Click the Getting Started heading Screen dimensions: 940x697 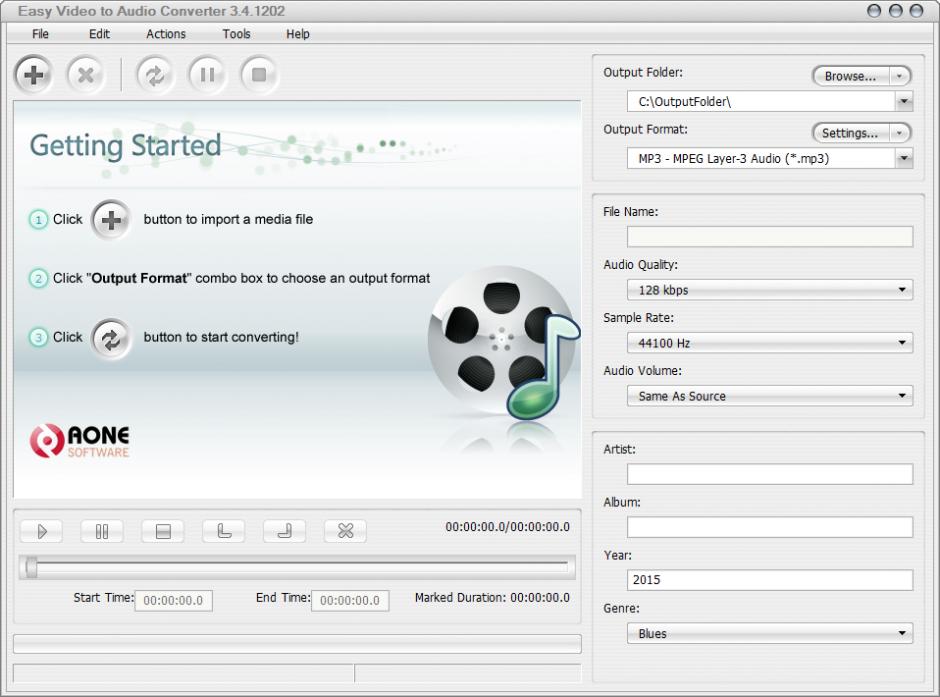[125, 146]
